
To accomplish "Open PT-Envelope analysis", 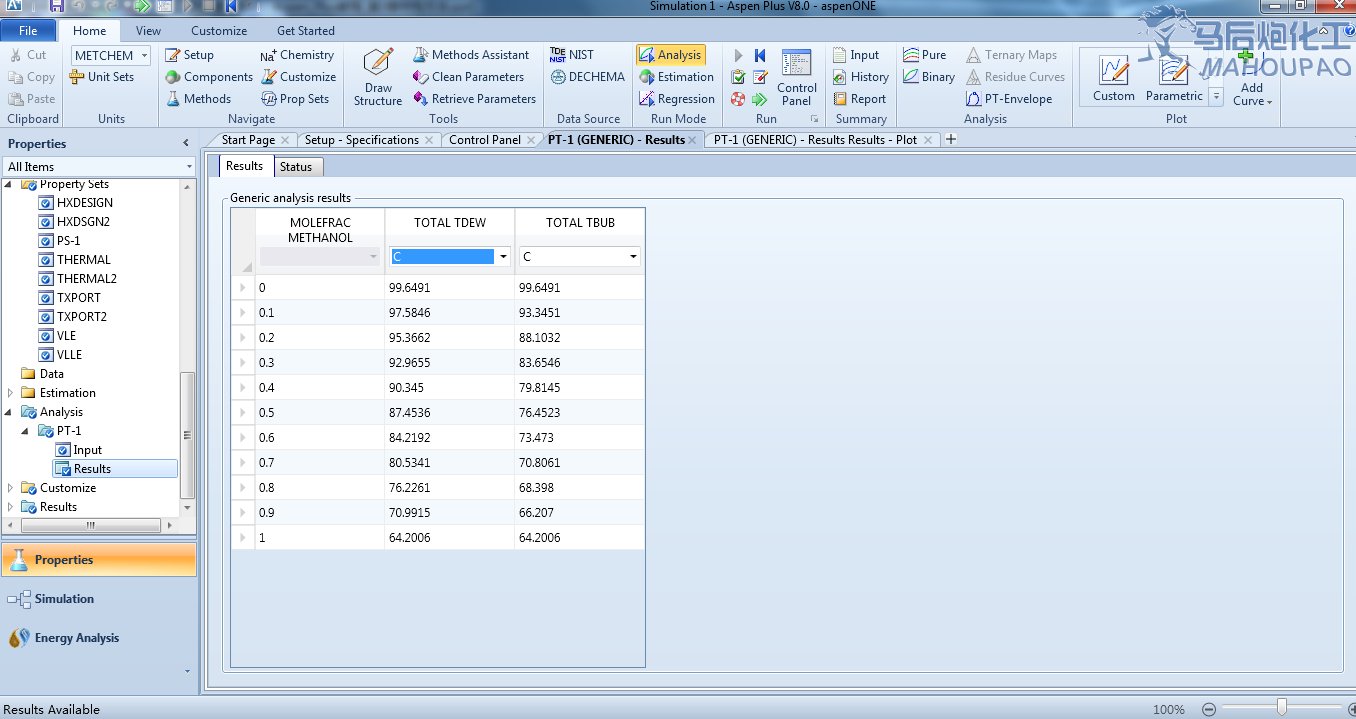I will [x=1009, y=99].
